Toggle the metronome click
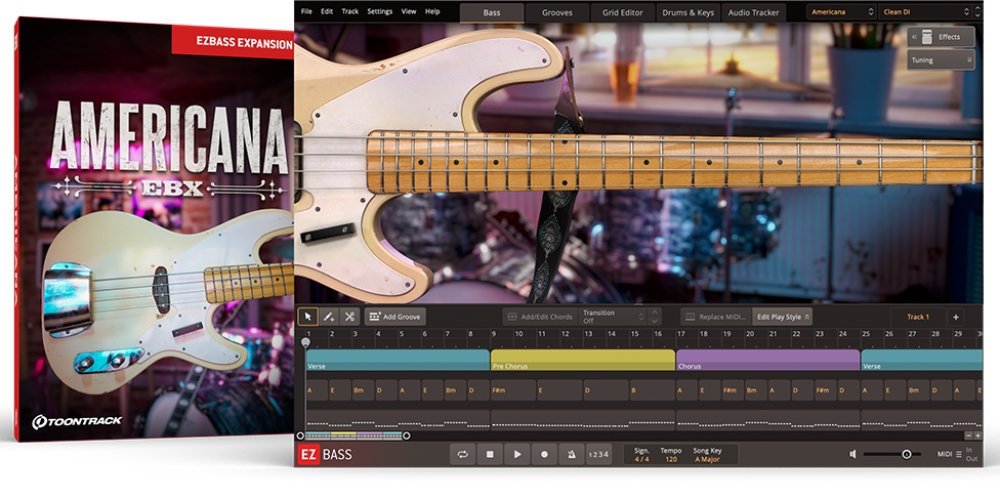 tap(571, 454)
